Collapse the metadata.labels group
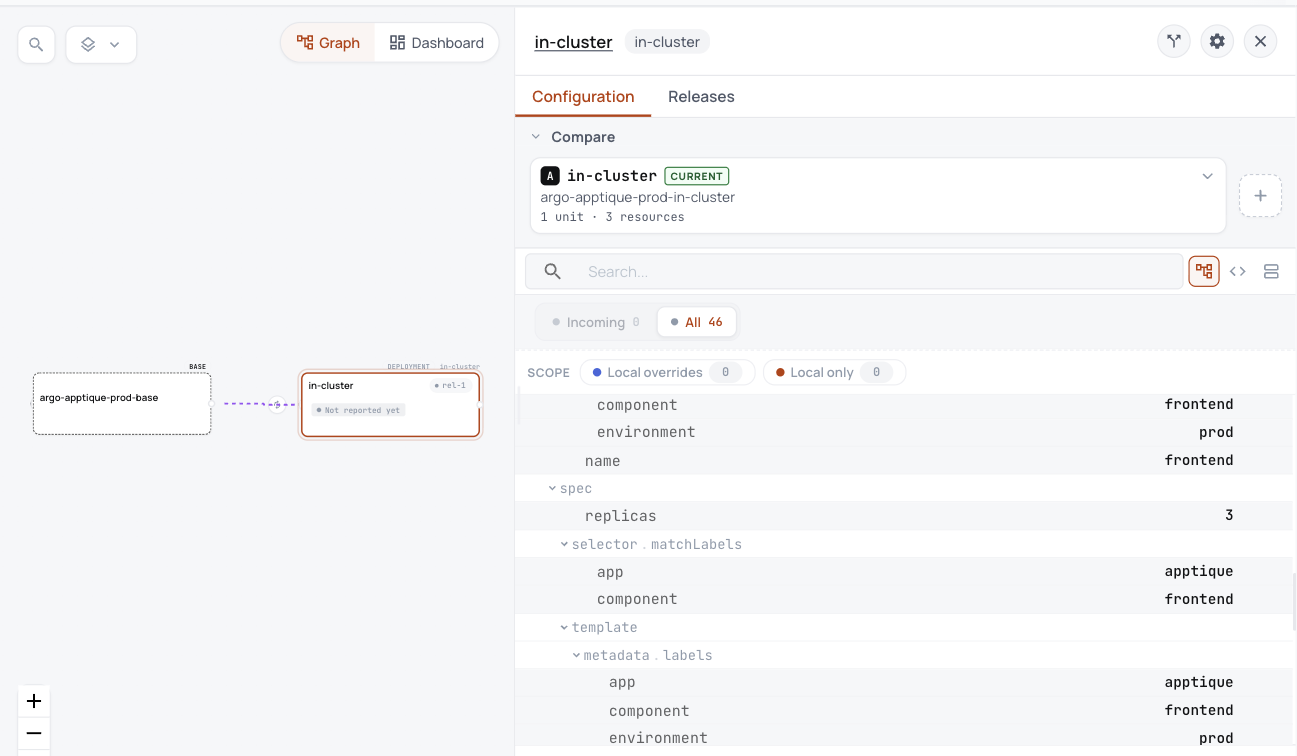 coord(576,656)
